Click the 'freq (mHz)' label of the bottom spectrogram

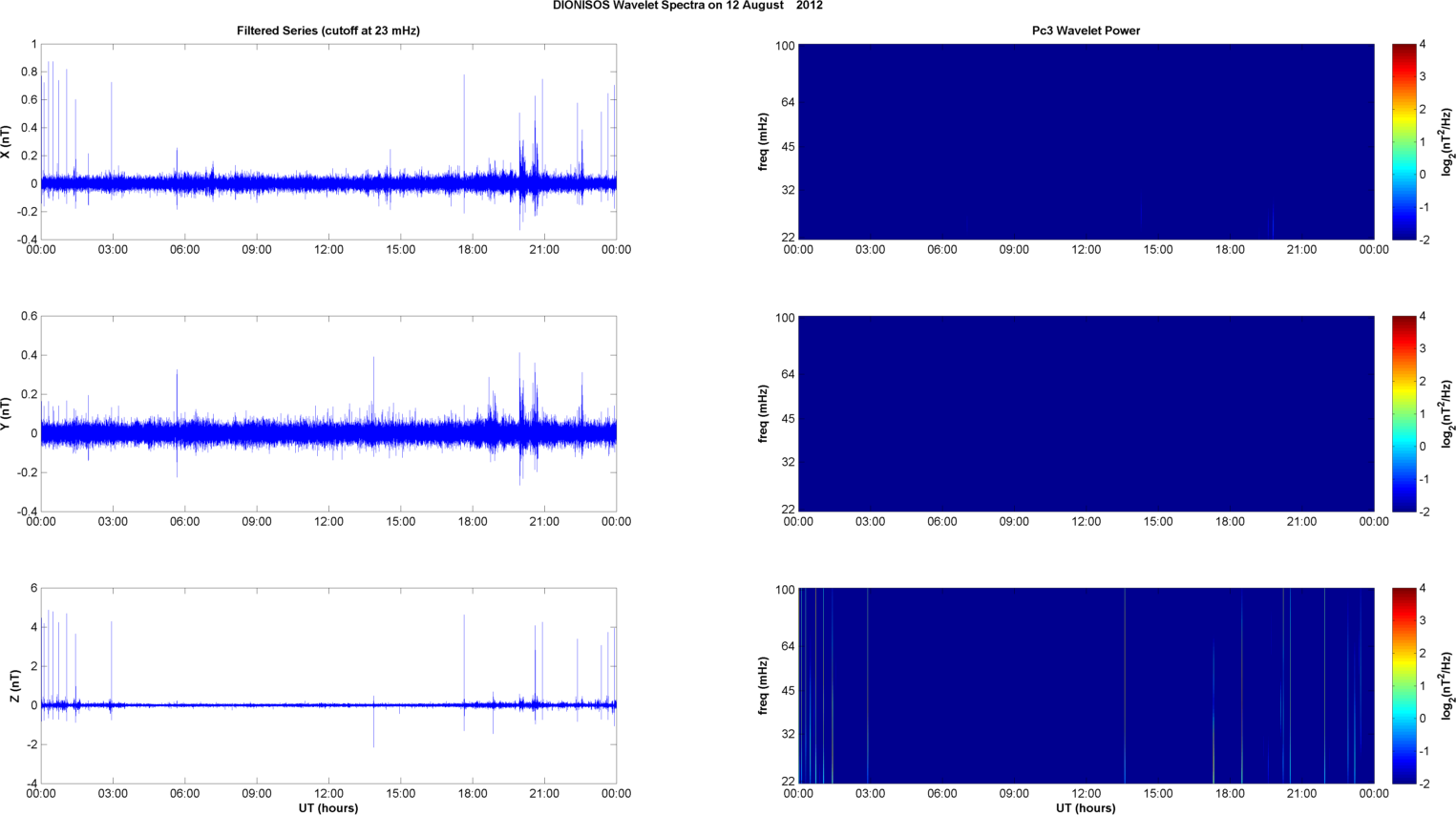pyautogui.click(x=764, y=686)
